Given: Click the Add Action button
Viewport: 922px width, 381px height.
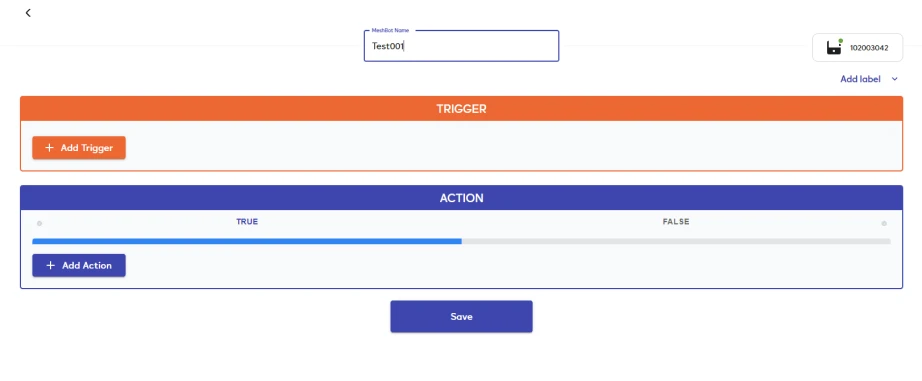Looking at the screenshot, I should click(79, 265).
